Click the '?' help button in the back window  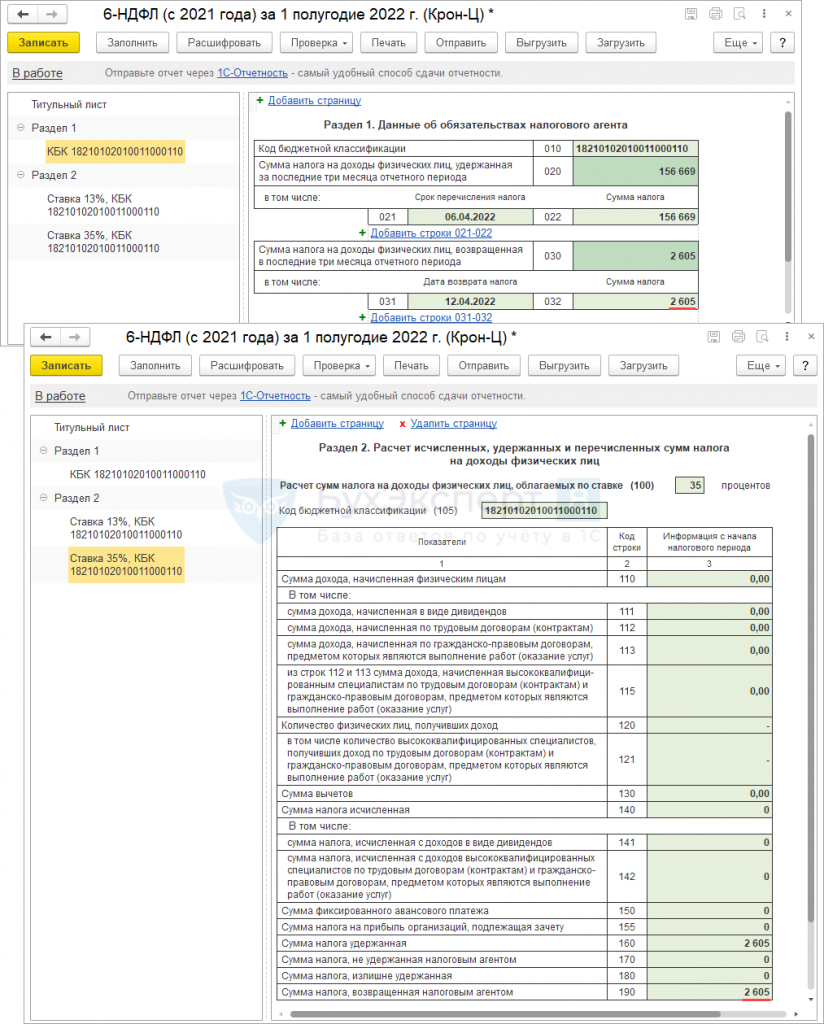(782, 42)
